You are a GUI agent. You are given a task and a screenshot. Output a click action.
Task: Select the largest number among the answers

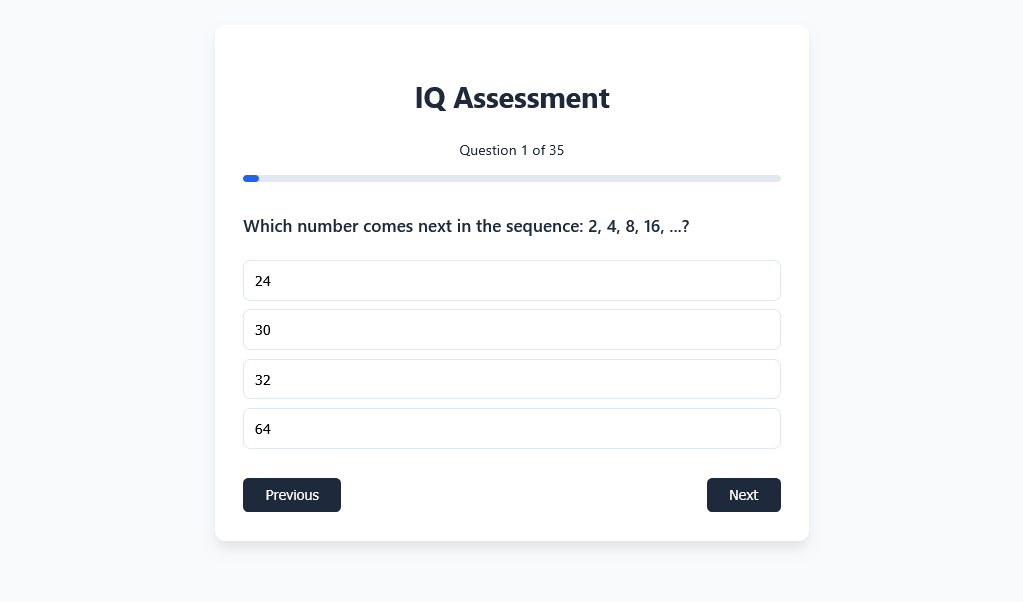point(511,429)
